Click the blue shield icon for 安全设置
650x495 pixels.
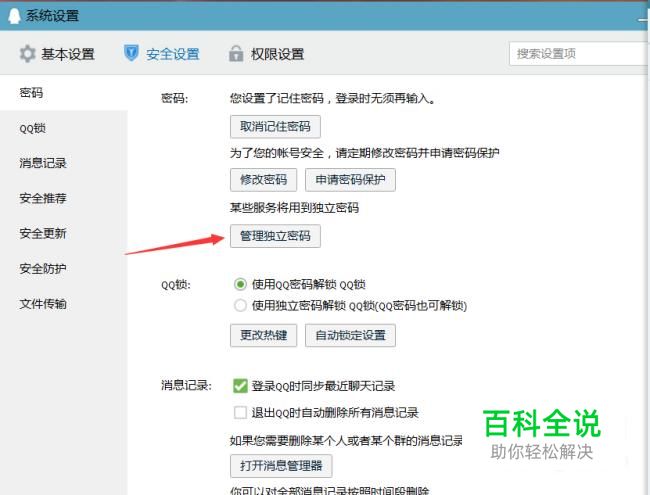[131, 53]
